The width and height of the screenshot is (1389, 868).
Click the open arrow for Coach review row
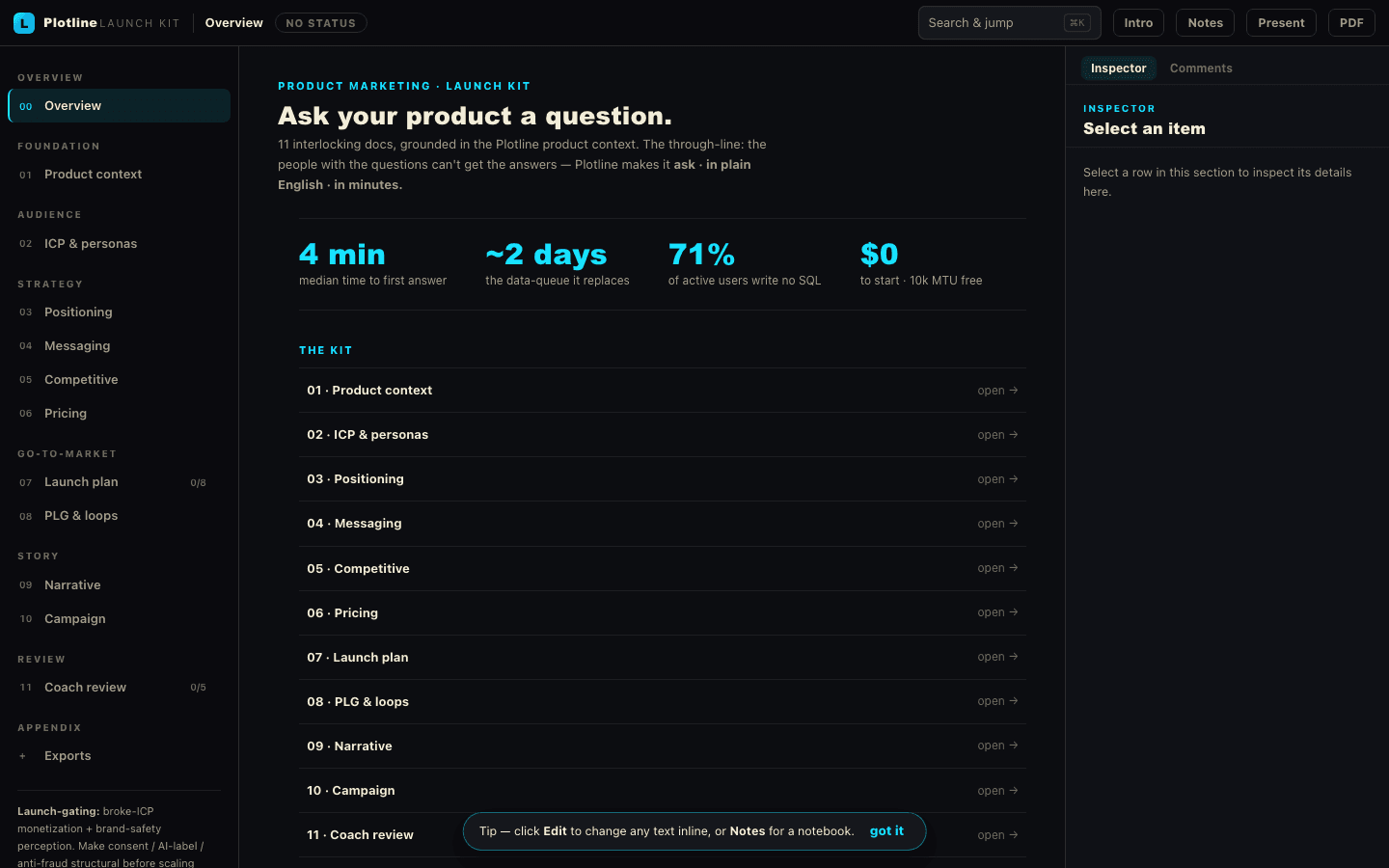click(997, 835)
